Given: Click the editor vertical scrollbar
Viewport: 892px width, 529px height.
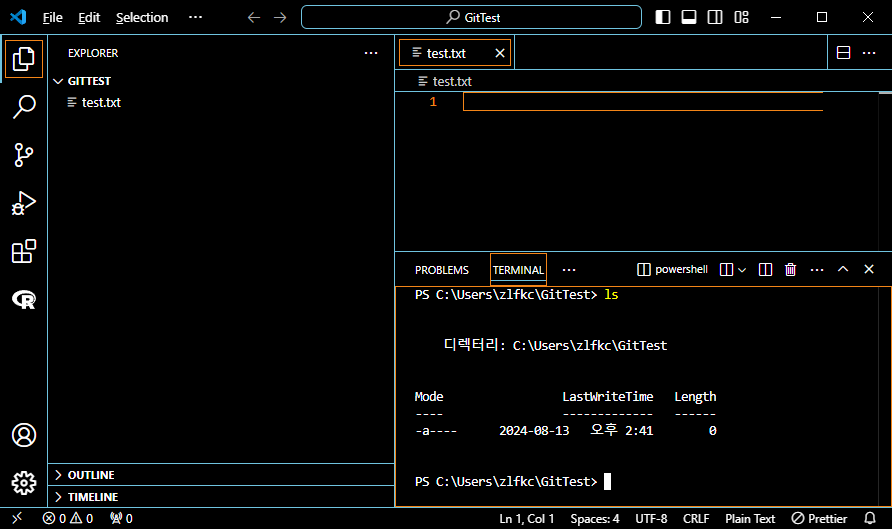Looking at the screenshot, I should [x=885, y=171].
